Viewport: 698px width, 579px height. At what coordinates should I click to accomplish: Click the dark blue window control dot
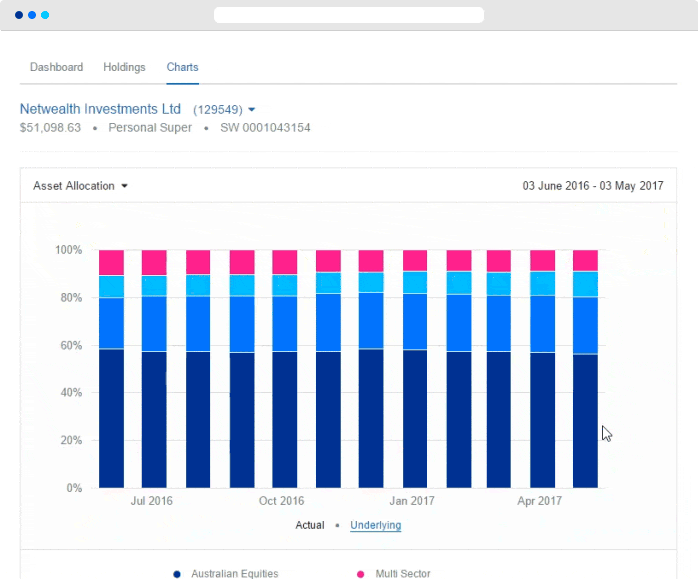(19, 15)
